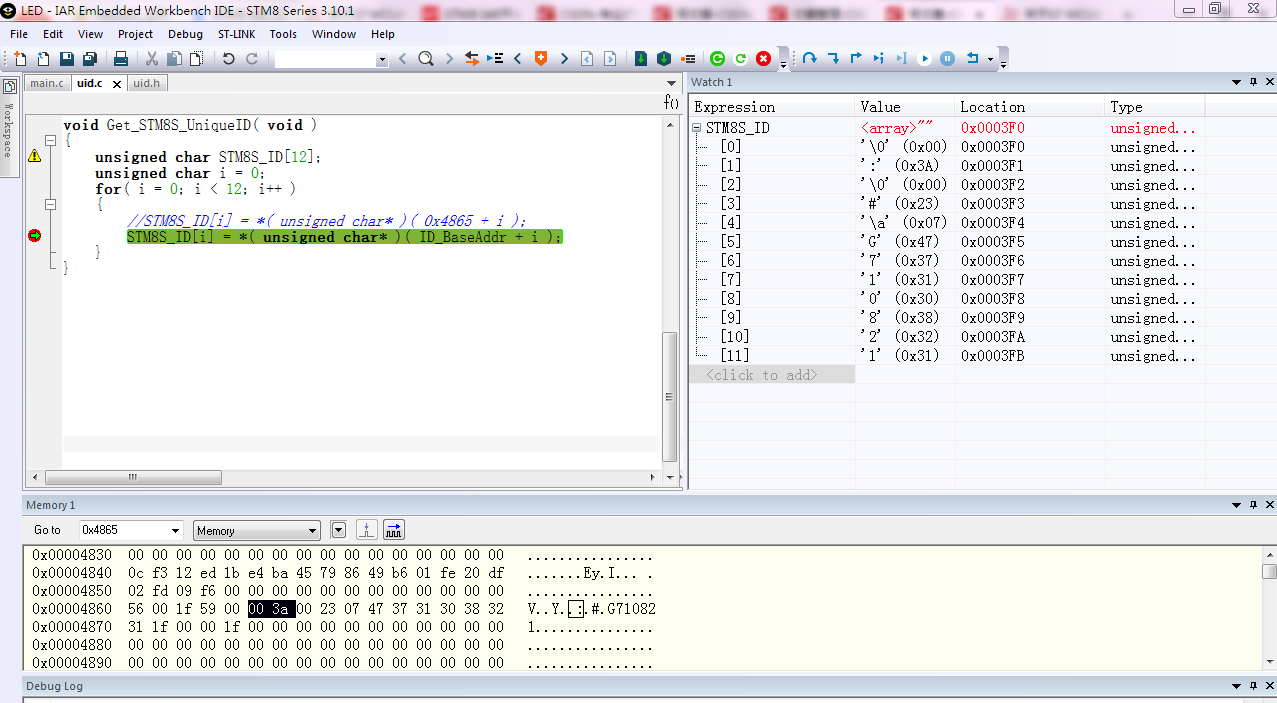Viewport: 1277px width, 703px height.
Task: Open the Go to address dropdown in Memory
Action: pyautogui.click(x=176, y=530)
